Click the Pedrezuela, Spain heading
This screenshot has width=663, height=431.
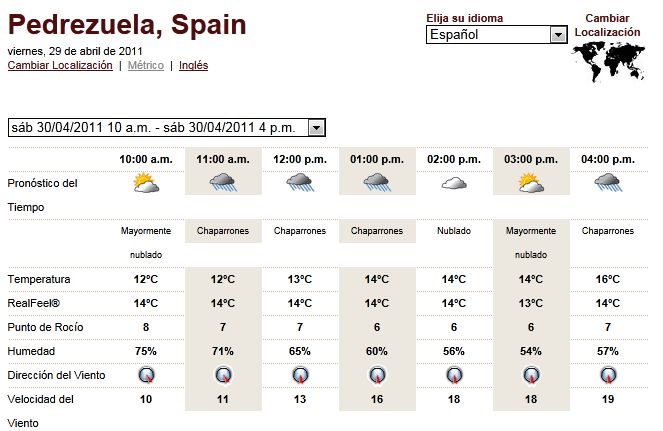click(127, 24)
